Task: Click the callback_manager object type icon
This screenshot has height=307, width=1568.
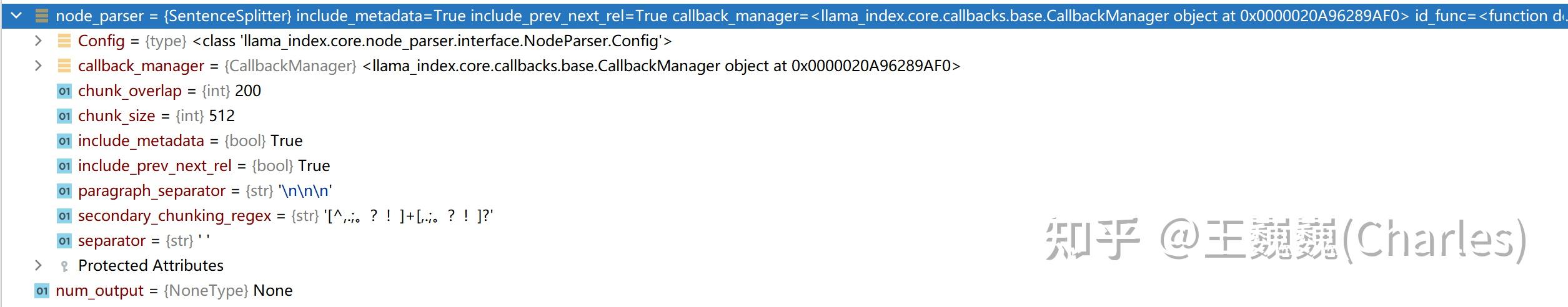Action: (x=64, y=66)
